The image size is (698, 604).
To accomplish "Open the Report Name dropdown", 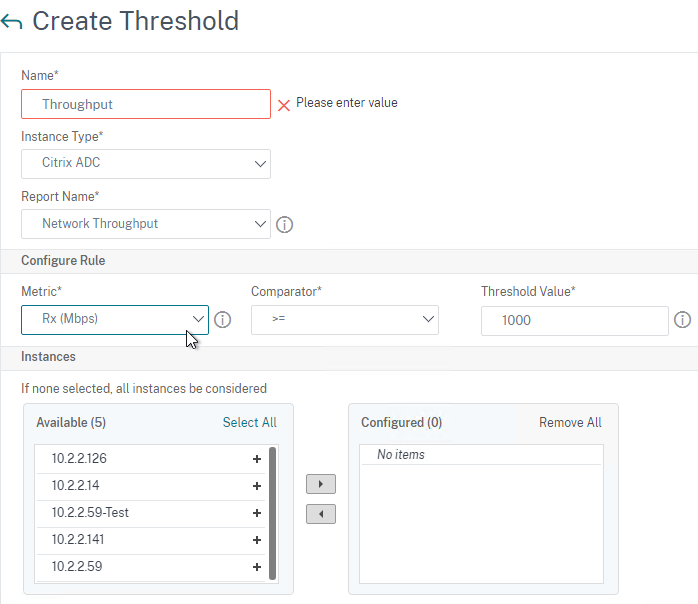I will click(146, 224).
